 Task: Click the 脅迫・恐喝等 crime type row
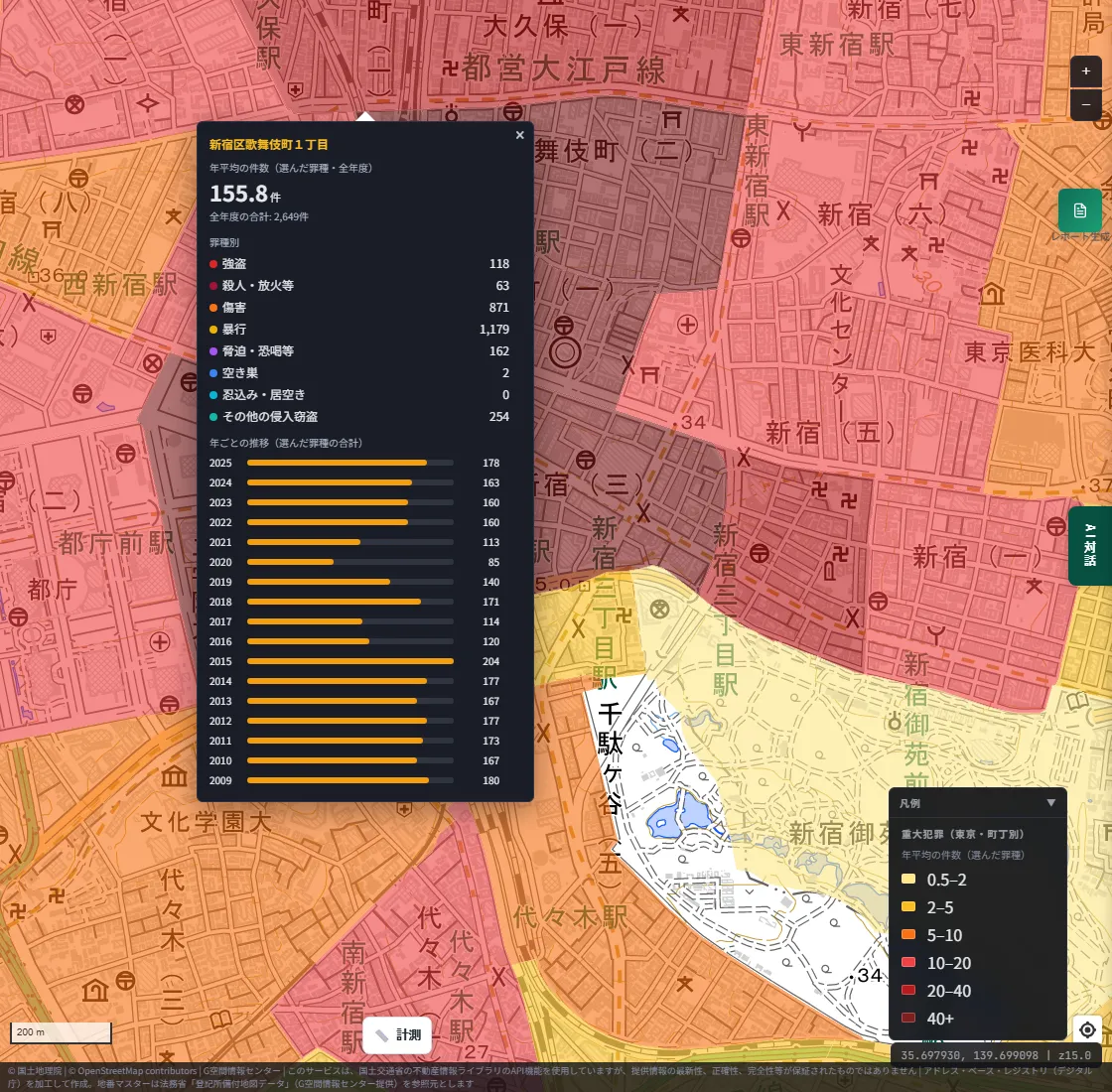pyautogui.click(x=359, y=351)
